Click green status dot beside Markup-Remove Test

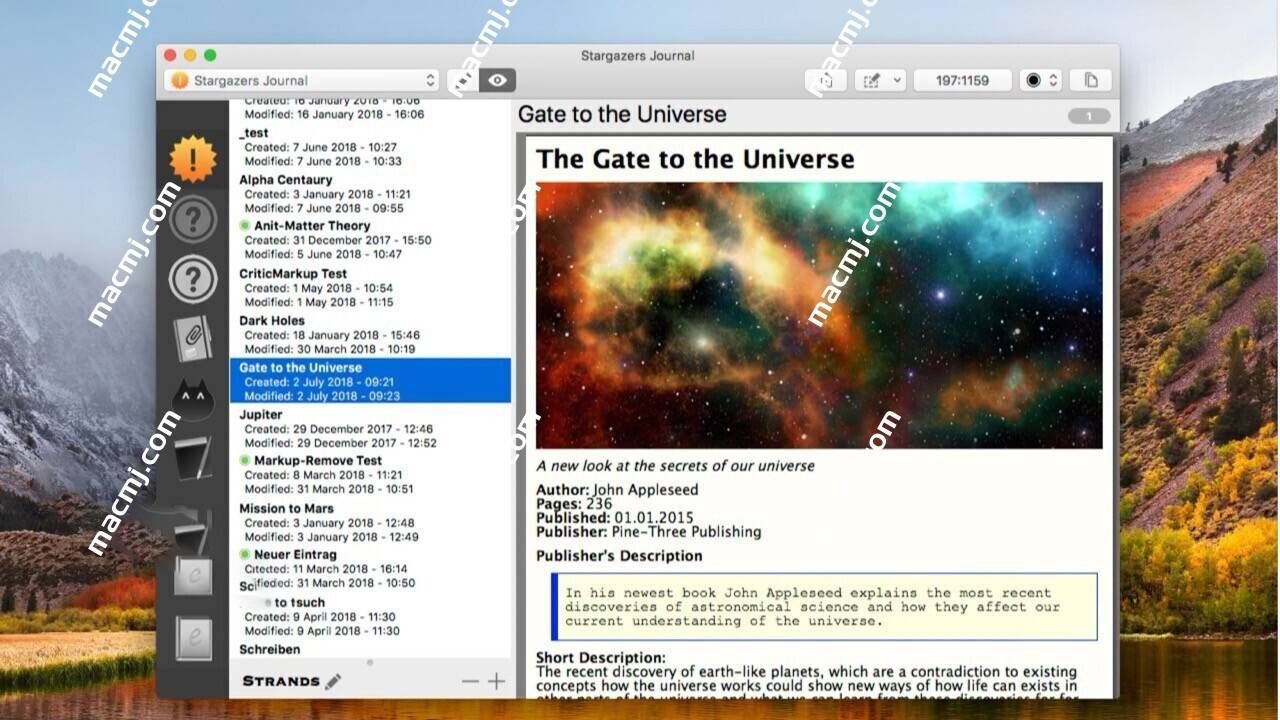pyautogui.click(x=245, y=460)
